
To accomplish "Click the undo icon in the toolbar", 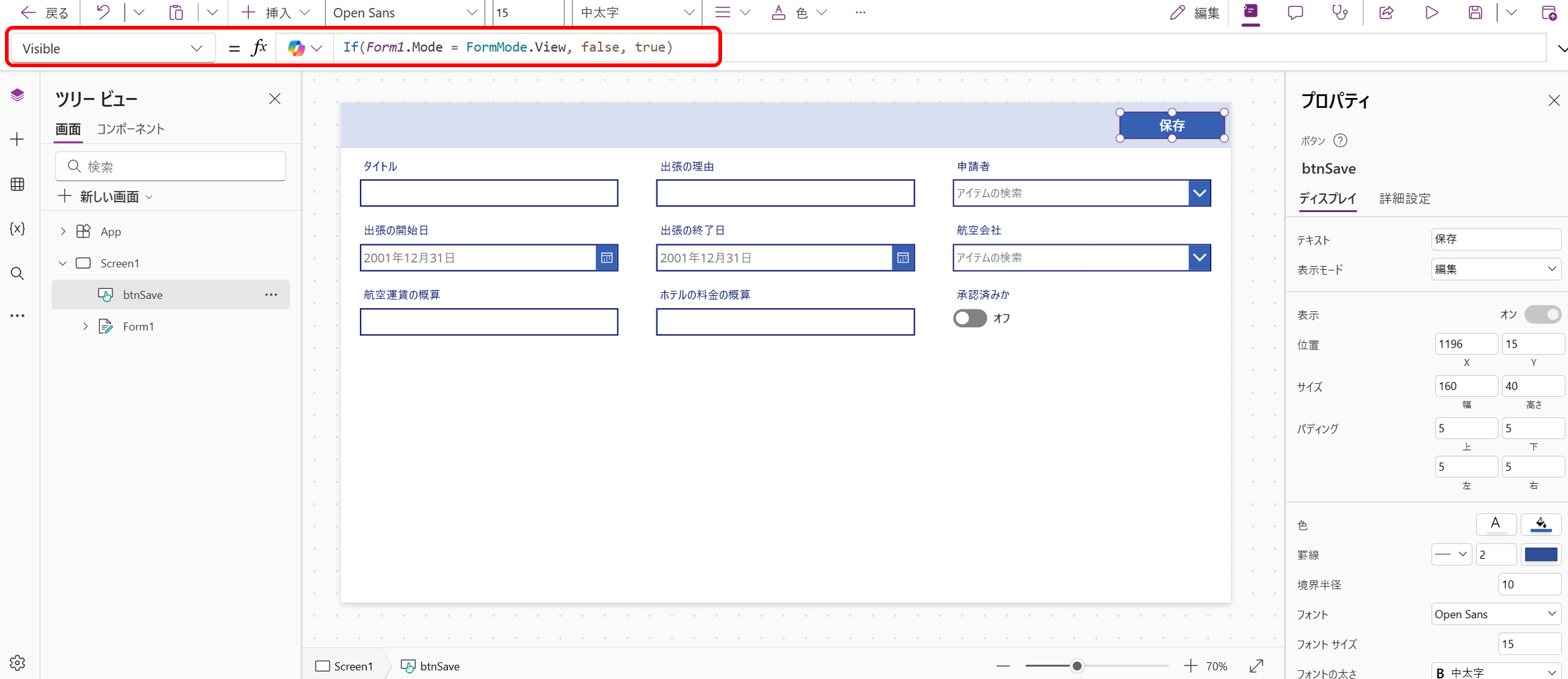I will tap(103, 12).
